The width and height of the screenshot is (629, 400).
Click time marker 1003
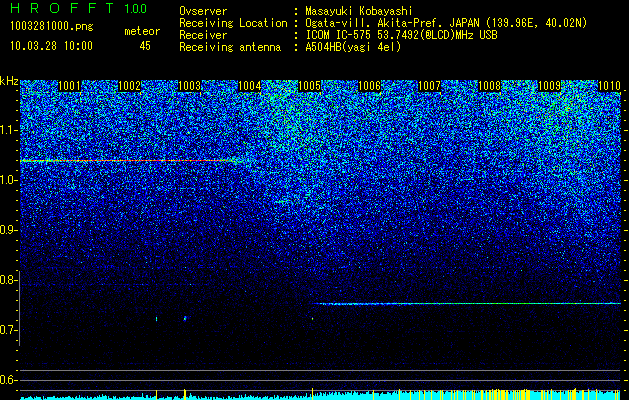coord(189,86)
